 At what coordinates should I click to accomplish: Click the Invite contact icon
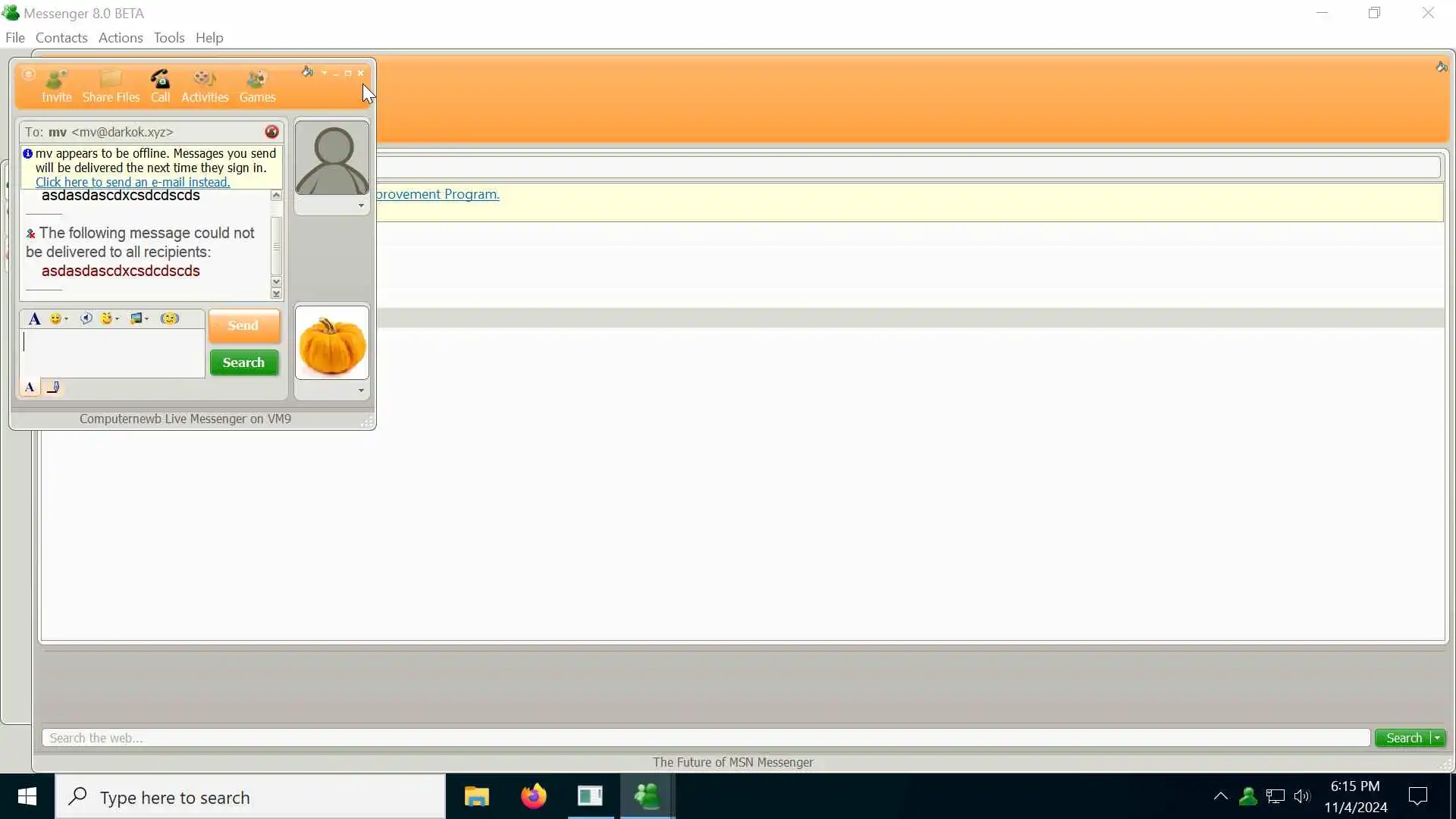click(56, 86)
